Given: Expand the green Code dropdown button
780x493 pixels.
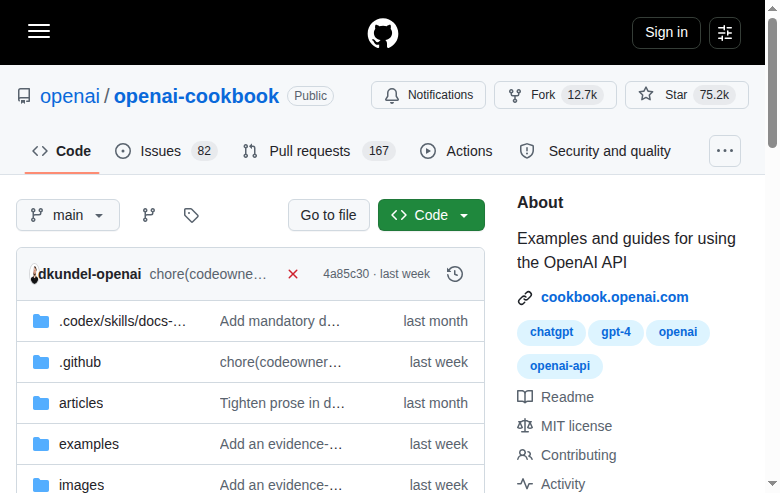Looking at the screenshot, I should click(x=431, y=215).
